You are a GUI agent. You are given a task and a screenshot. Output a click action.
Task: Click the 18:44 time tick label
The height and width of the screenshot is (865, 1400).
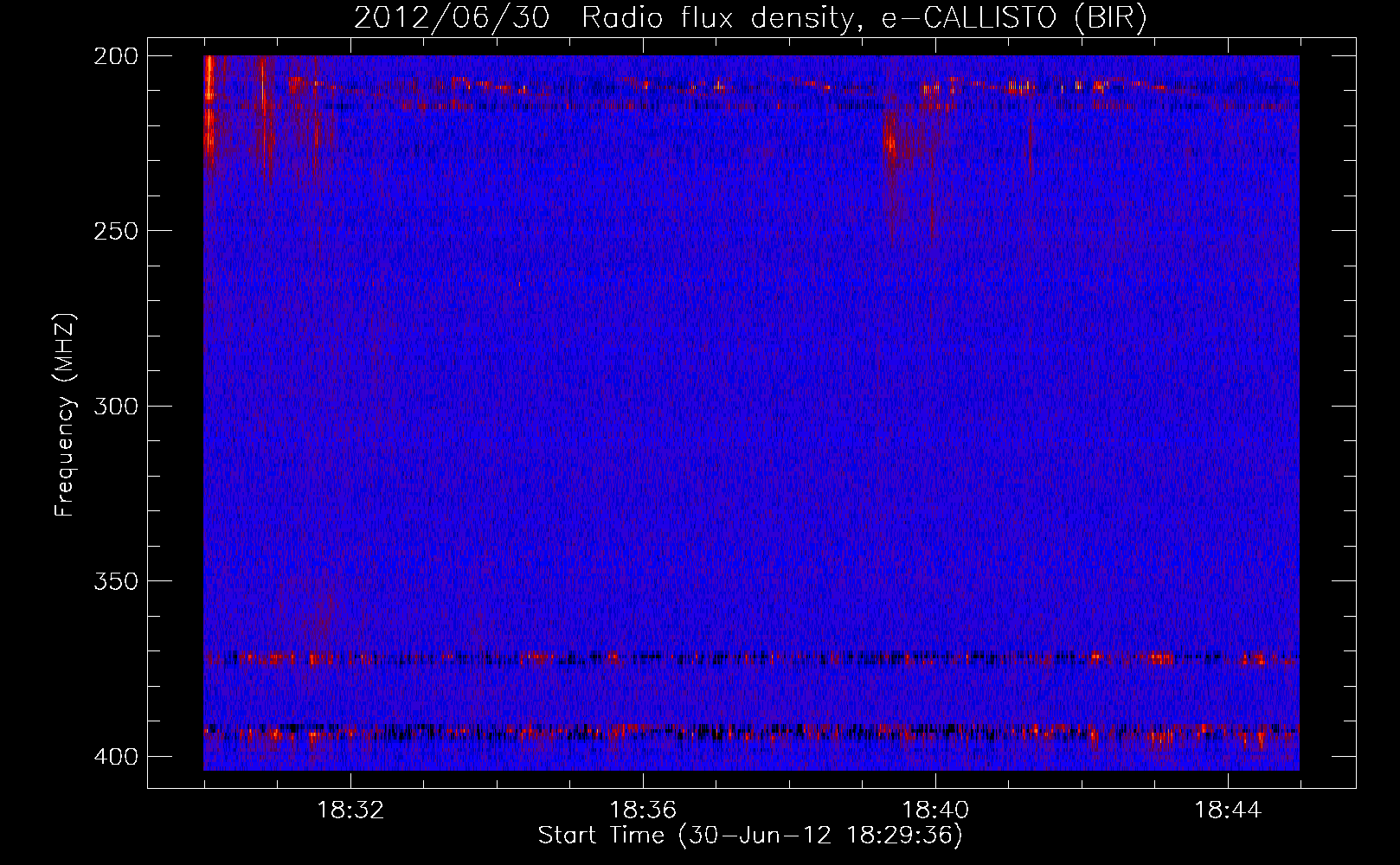click(x=1228, y=811)
